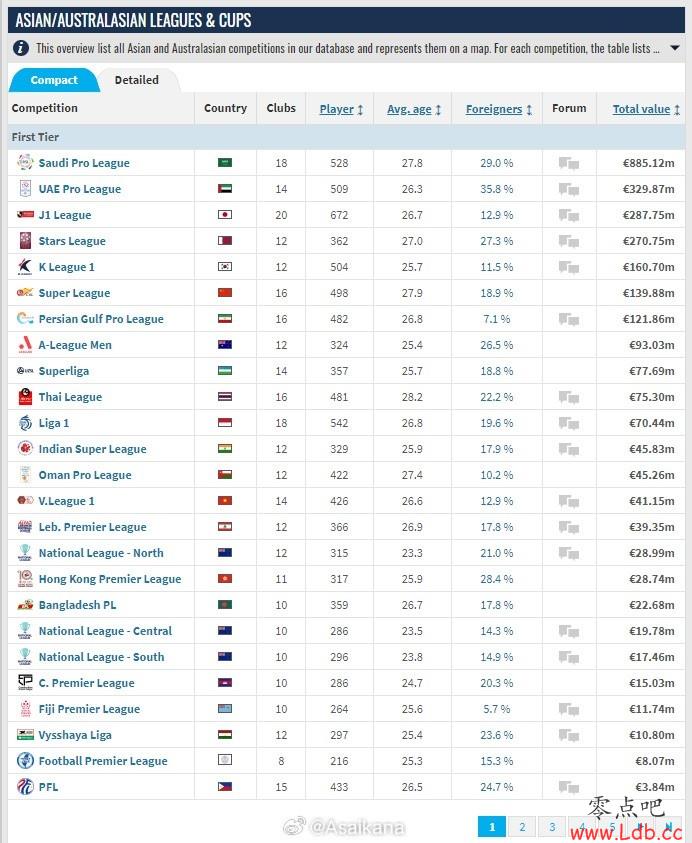Click the K League 1 logo
The height and width of the screenshot is (843, 692).
click(x=25, y=267)
